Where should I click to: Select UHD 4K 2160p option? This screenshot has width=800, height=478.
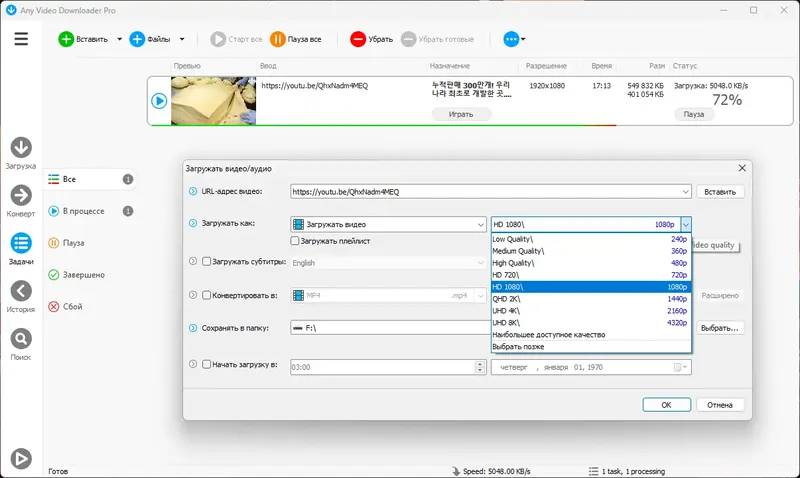(590, 311)
